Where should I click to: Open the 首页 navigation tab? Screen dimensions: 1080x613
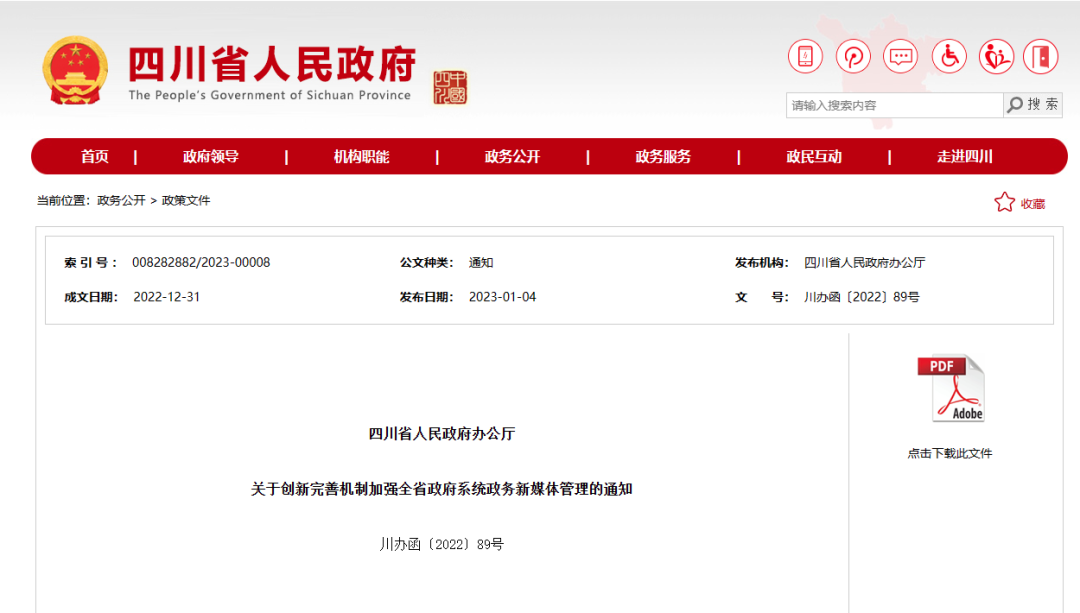click(94, 156)
